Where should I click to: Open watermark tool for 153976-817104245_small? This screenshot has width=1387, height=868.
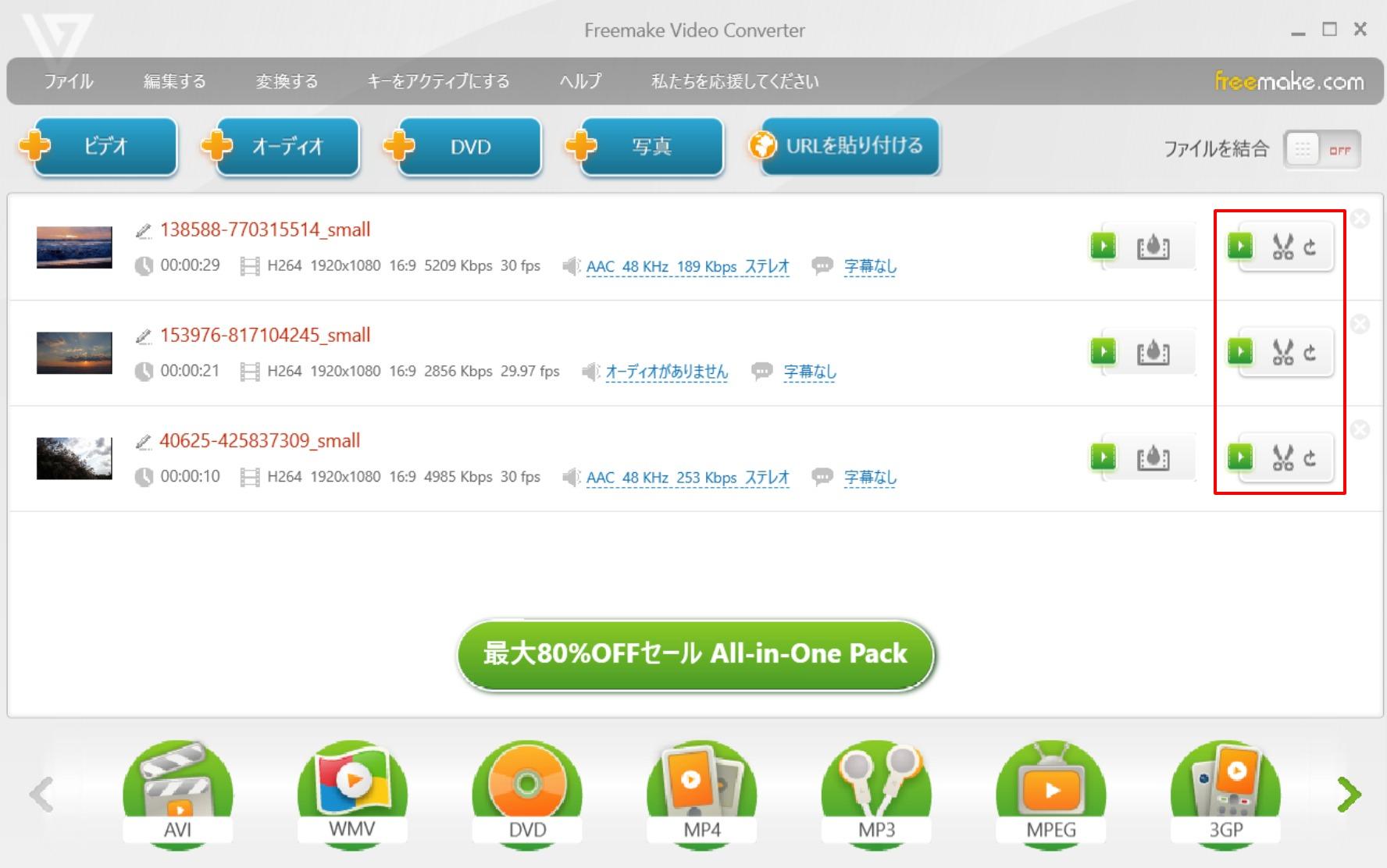coord(1153,353)
